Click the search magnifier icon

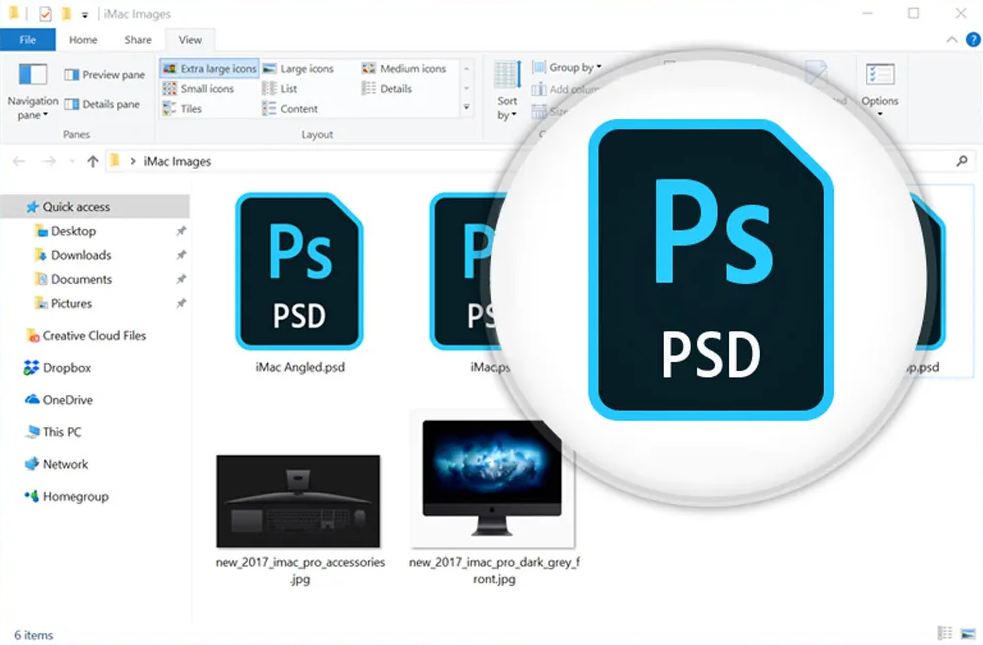[962, 161]
